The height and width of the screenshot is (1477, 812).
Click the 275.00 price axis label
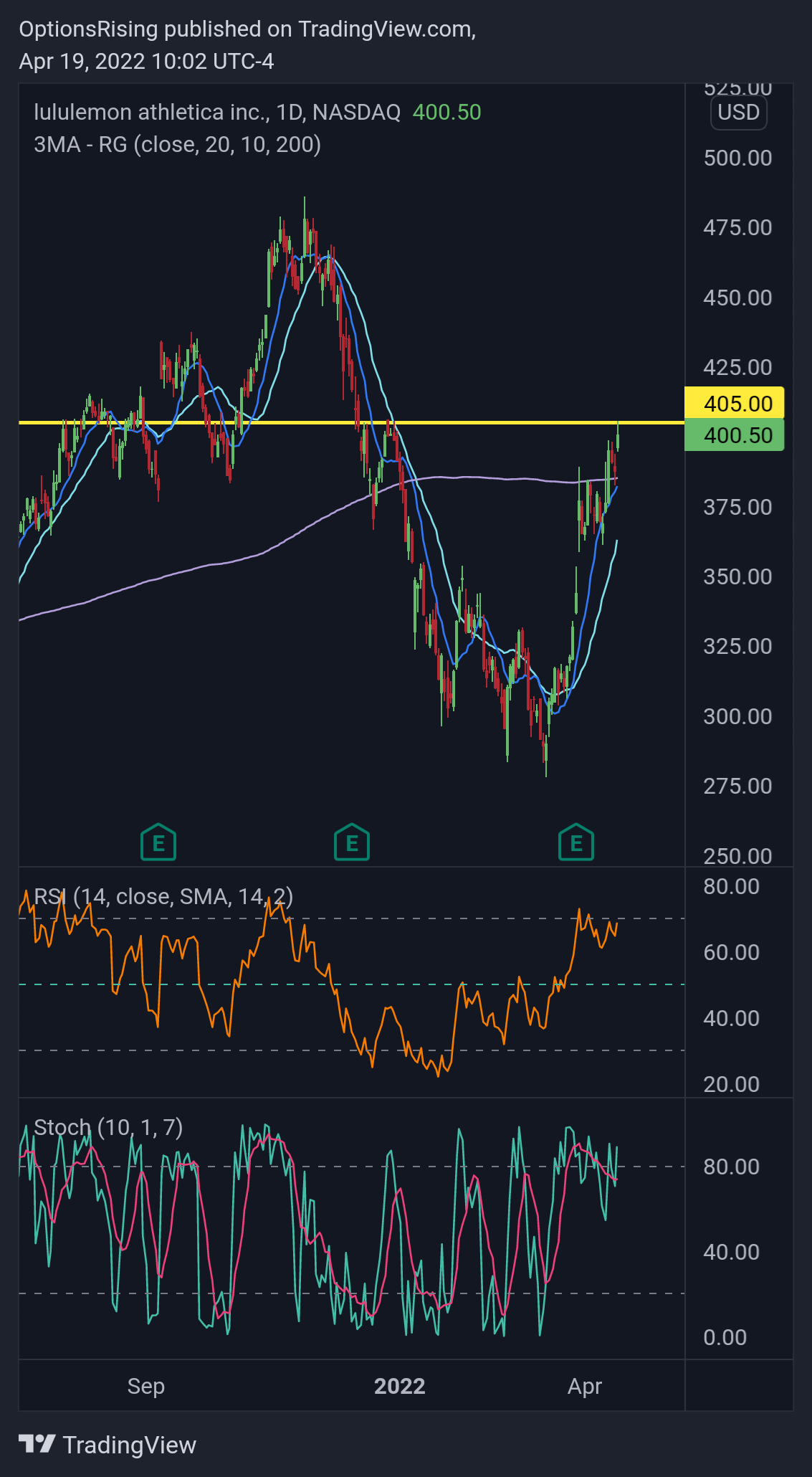pyautogui.click(x=737, y=786)
